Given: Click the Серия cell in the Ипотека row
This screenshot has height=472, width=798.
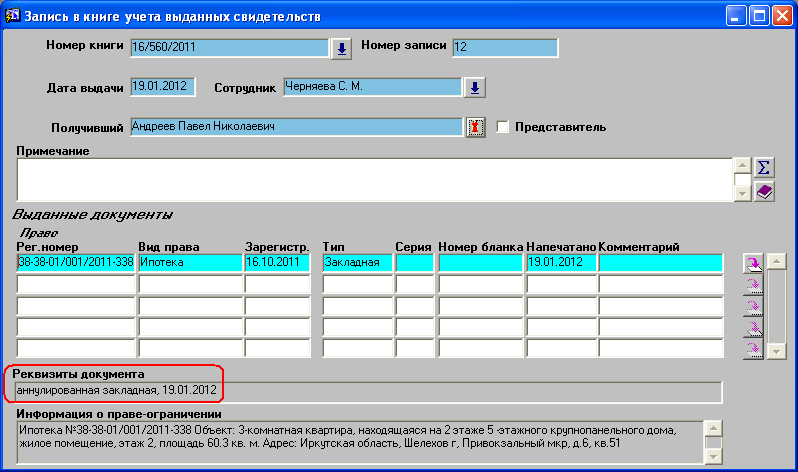Looking at the screenshot, I should pyautogui.click(x=415, y=263).
